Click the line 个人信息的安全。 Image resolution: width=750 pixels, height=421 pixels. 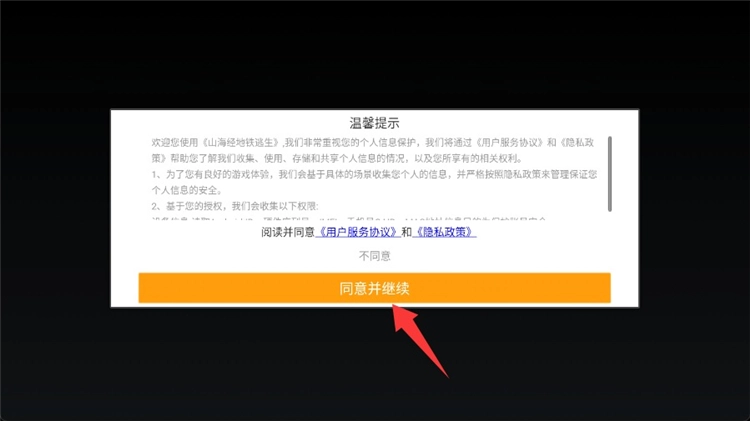pos(187,190)
